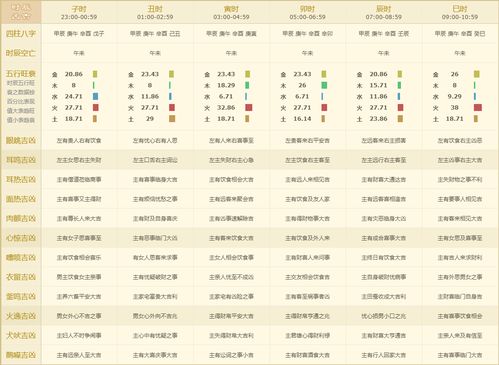The height and width of the screenshot is (365, 499).
Task: Click the 巳时 四柱八字 cell ending in 癸巳
Action: tap(460, 34)
